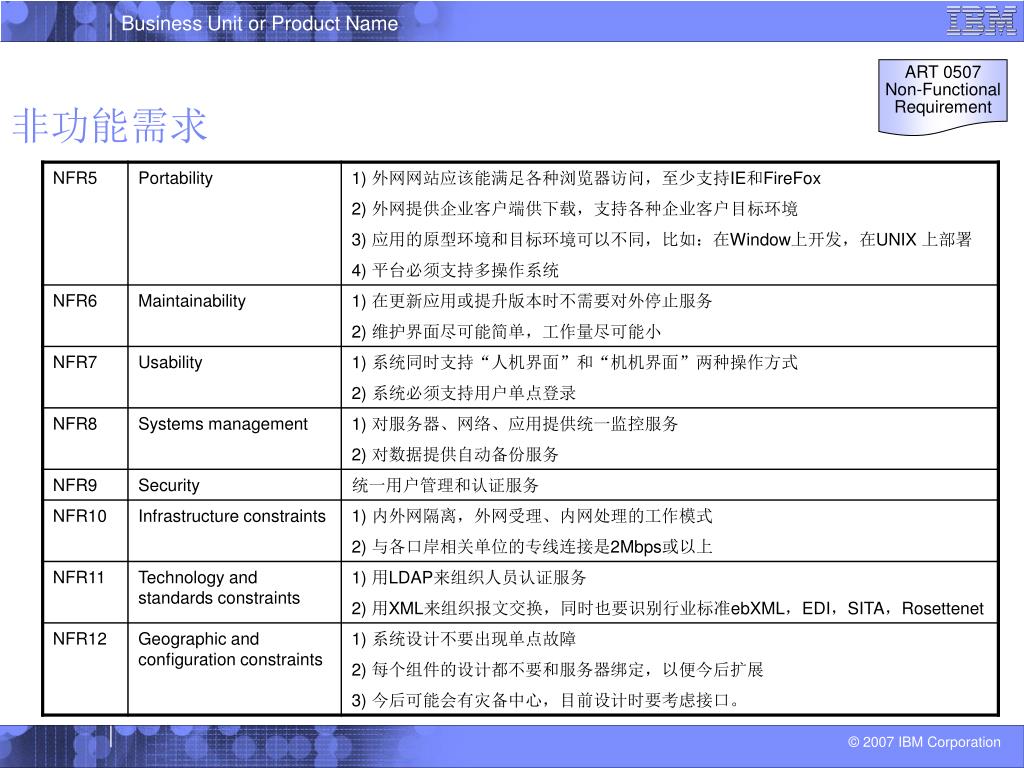Click the NFR12 cell

[x=86, y=668]
